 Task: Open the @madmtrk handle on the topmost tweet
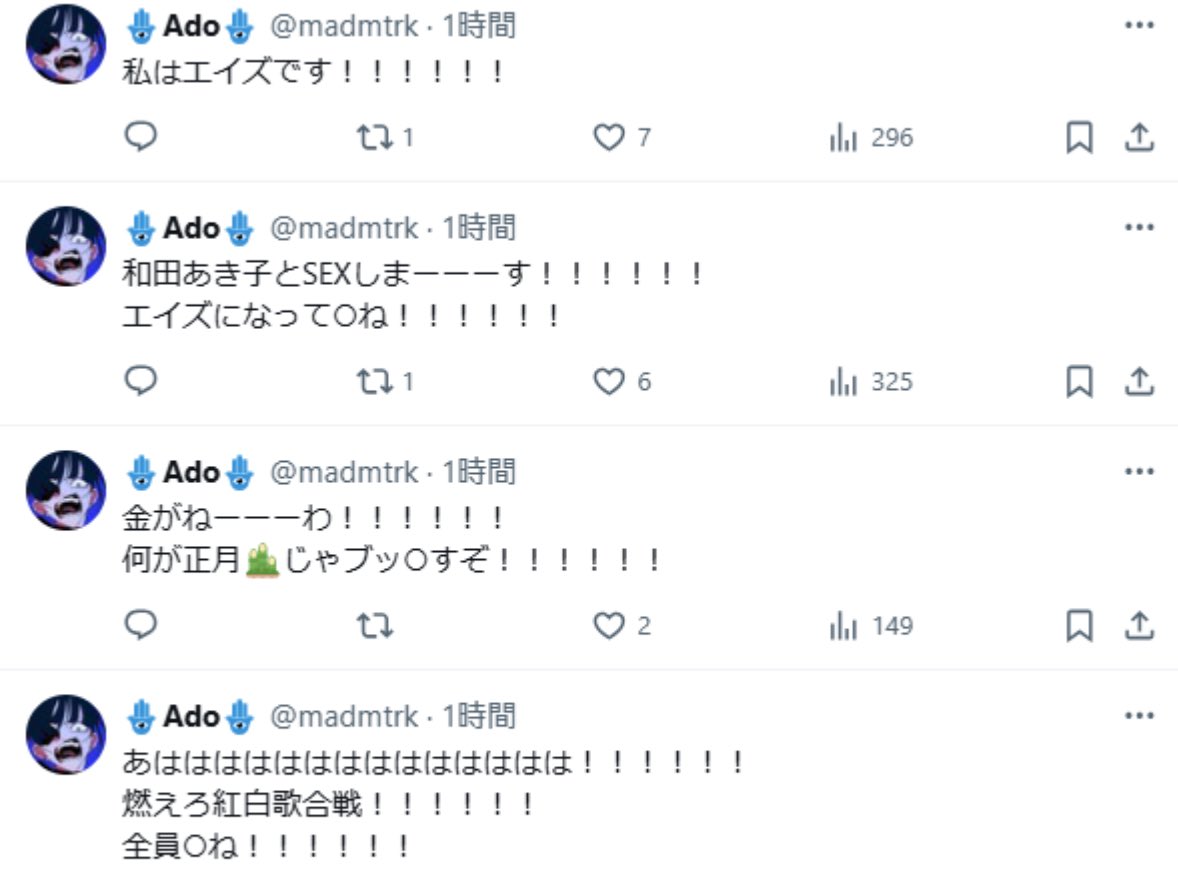point(344,26)
